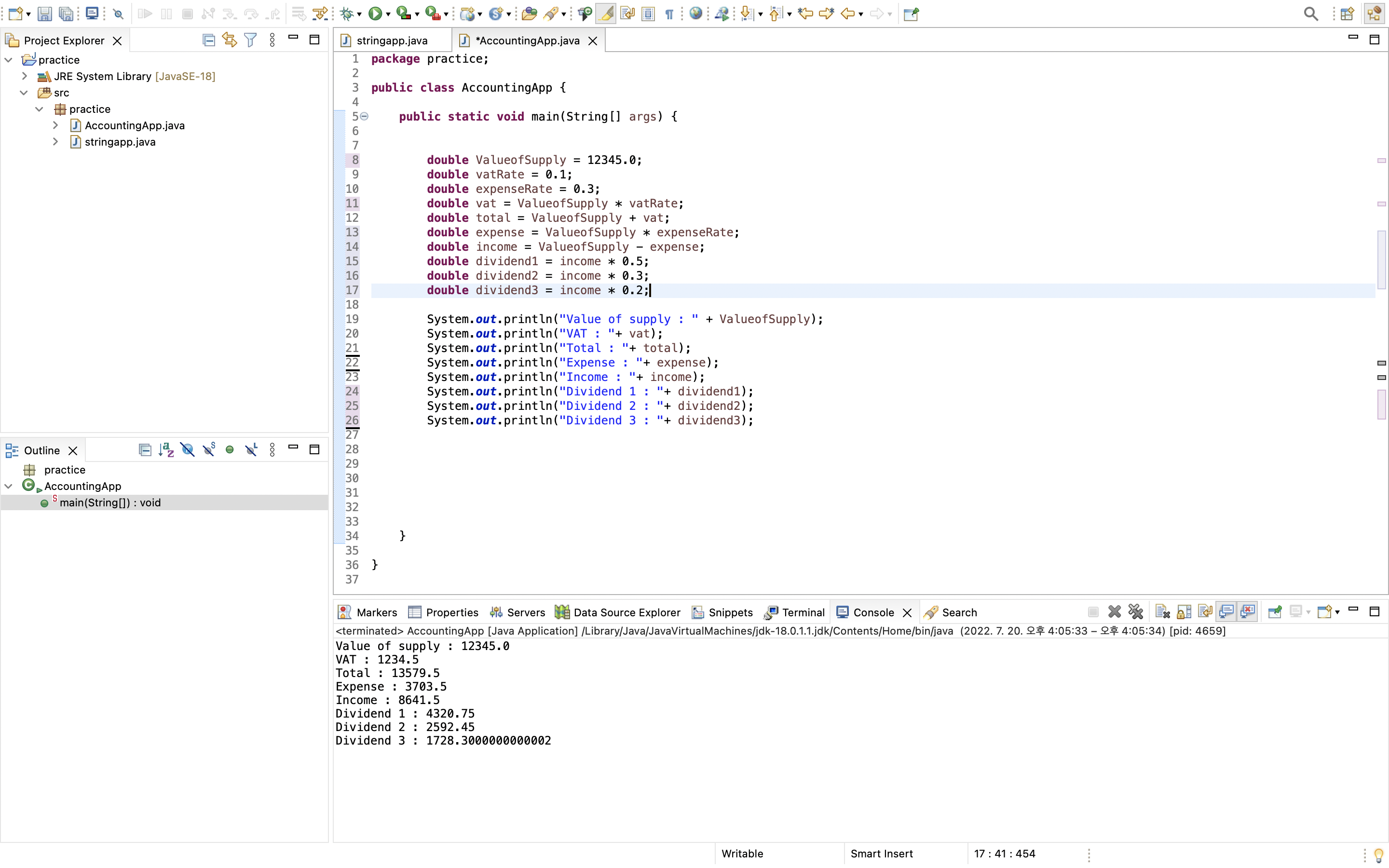Select AccountingApp.java in Project Explorer
1389x868 pixels.
click(x=134, y=125)
